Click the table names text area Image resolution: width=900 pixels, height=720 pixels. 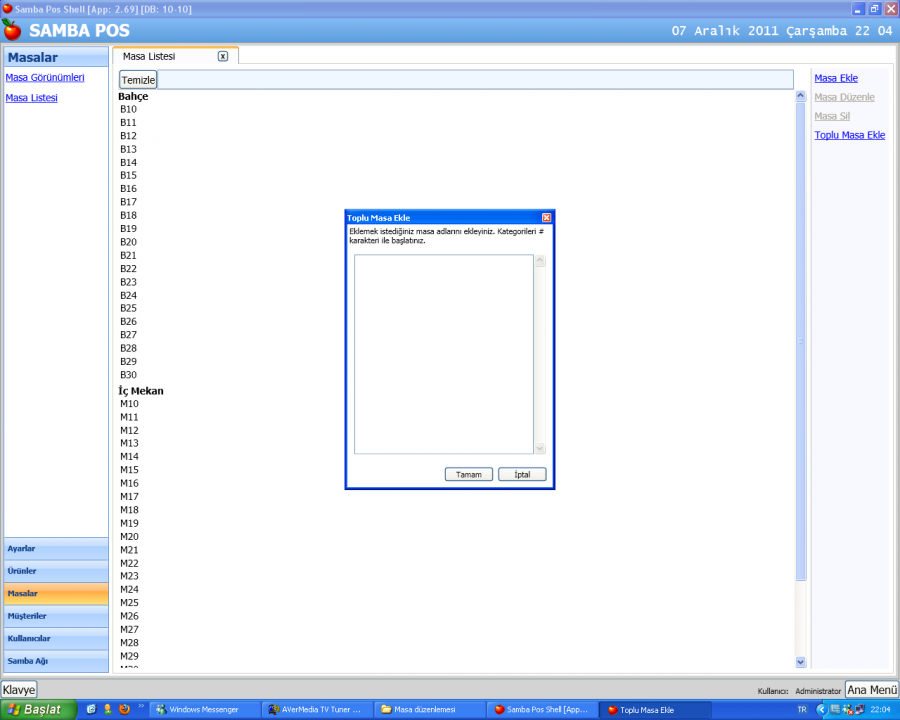click(x=444, y=354)
